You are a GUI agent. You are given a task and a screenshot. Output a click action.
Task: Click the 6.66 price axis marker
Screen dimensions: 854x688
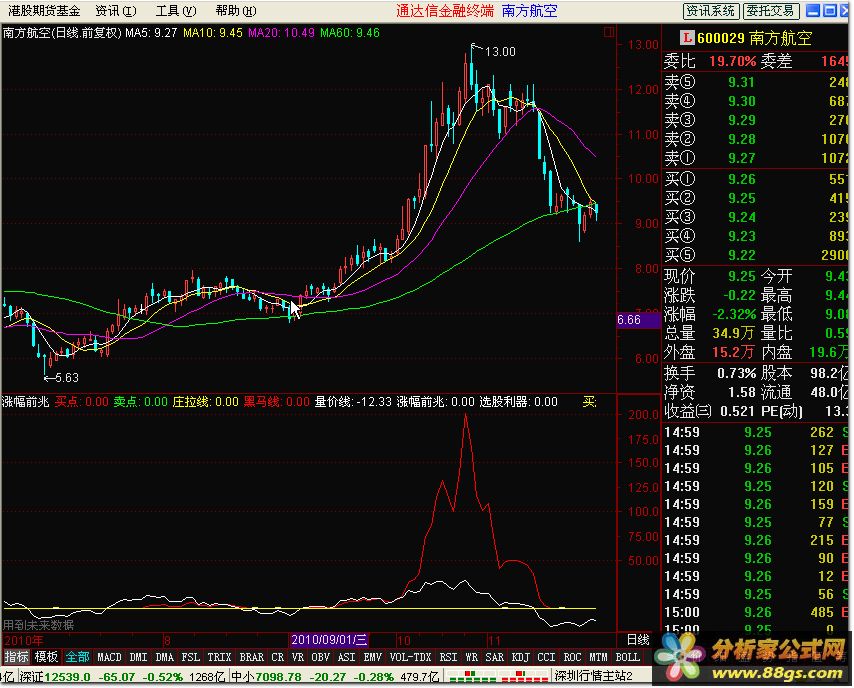click(x=638, y=320)
